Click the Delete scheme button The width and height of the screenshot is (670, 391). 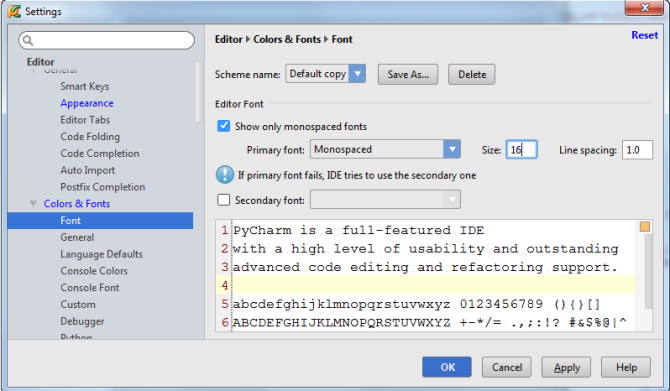coord(472,74)
